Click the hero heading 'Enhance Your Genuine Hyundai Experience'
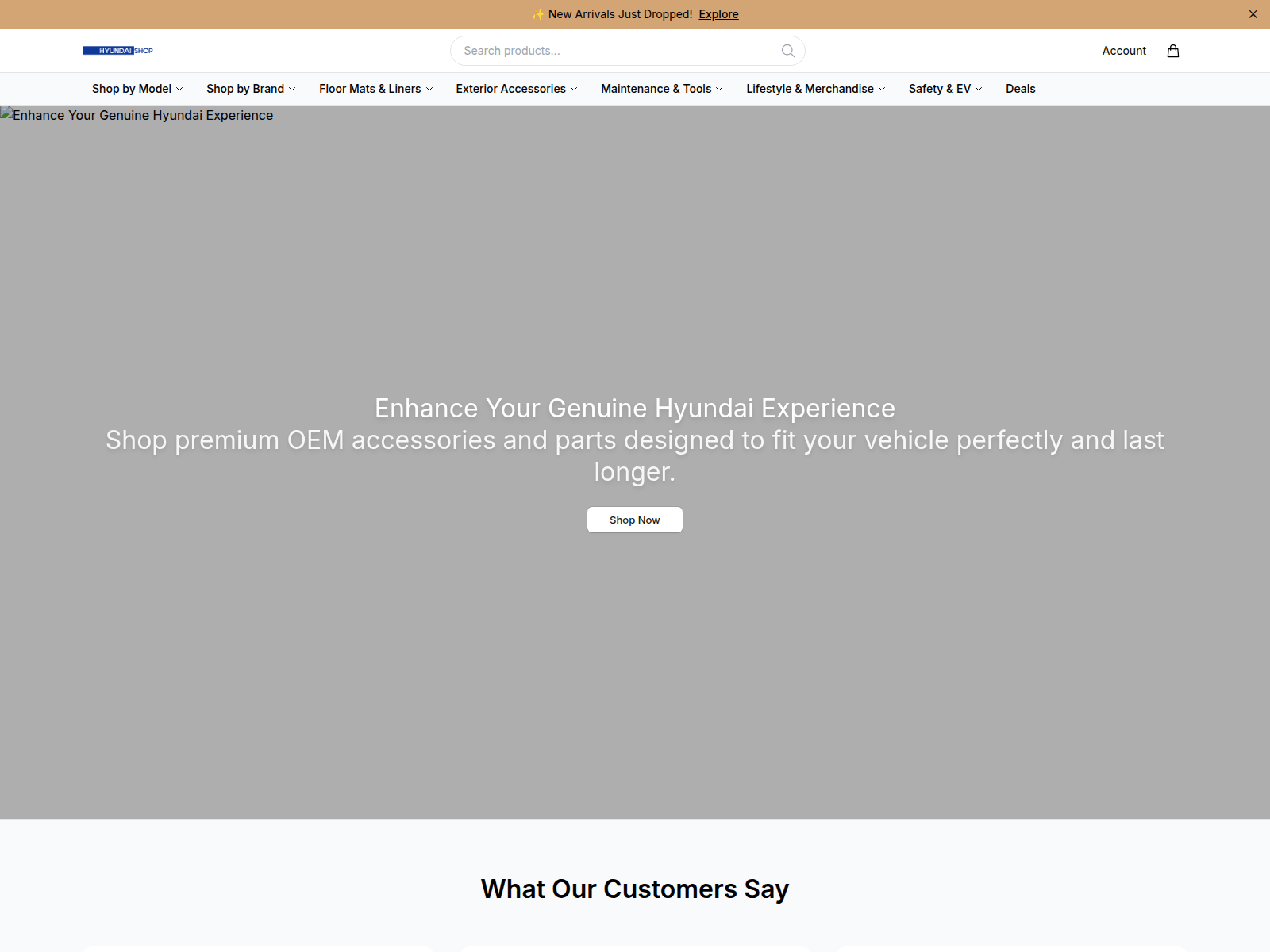1270x952 pixels. pos(635,408)
